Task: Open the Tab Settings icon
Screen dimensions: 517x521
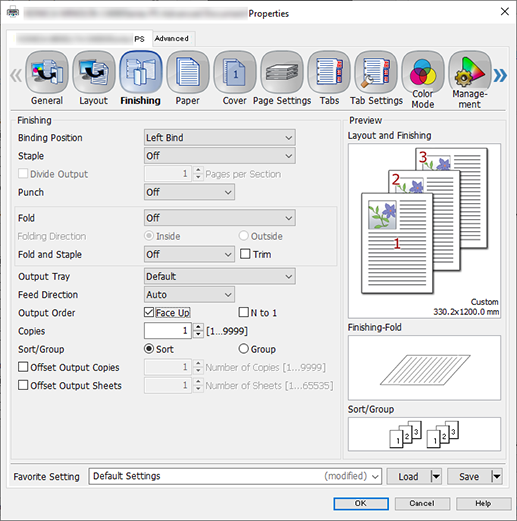Action: (376, 72)
